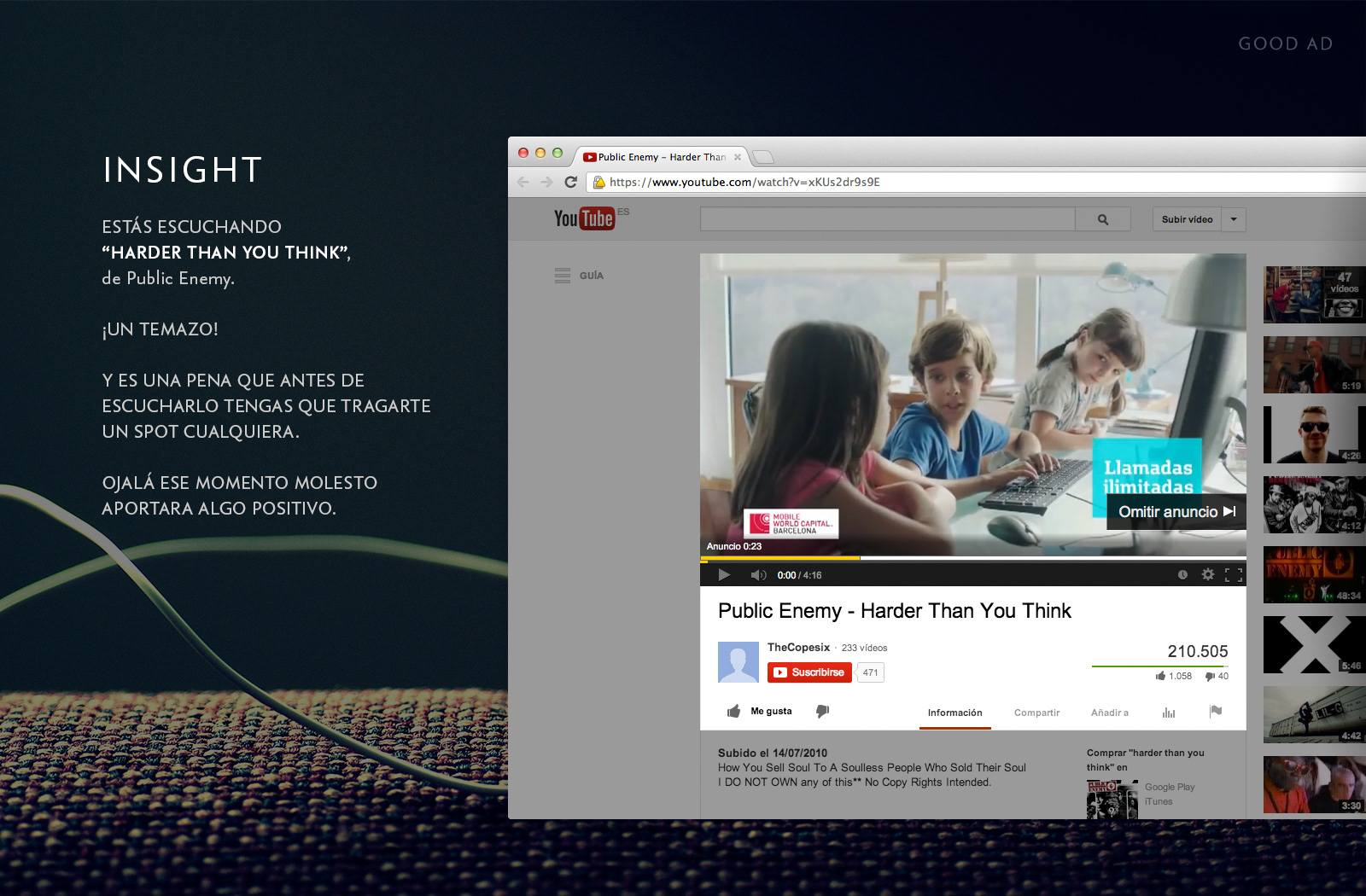Expand the Subir vídeo dropdown arrow
The image size is (1366, 896).
point(1234,219)
